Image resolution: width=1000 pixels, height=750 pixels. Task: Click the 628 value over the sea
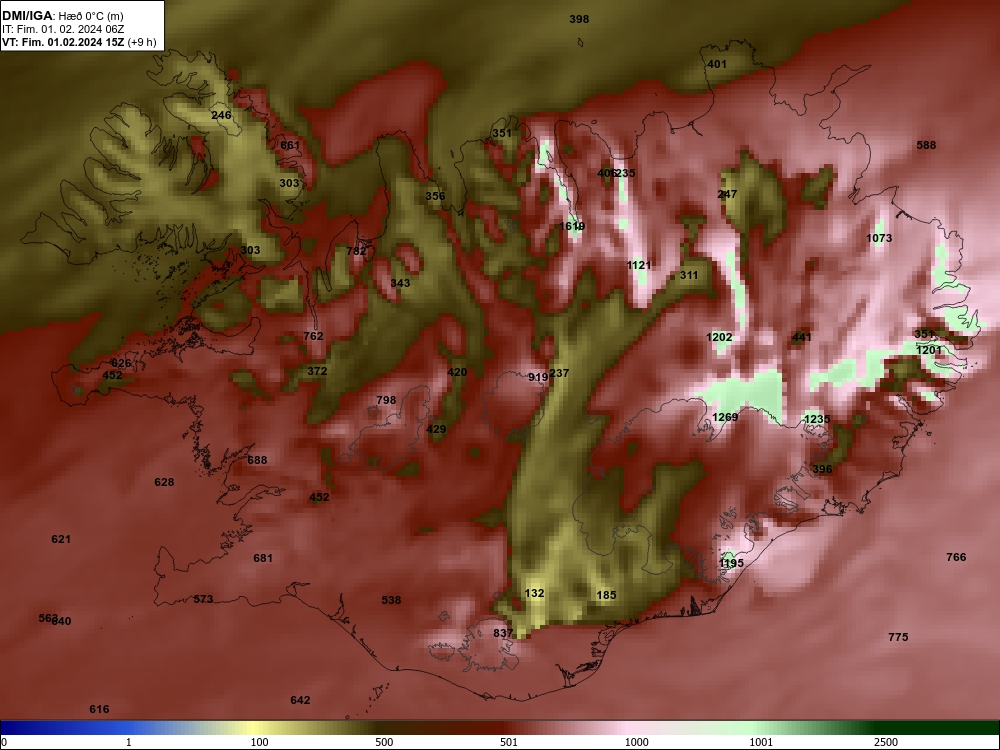164,482
